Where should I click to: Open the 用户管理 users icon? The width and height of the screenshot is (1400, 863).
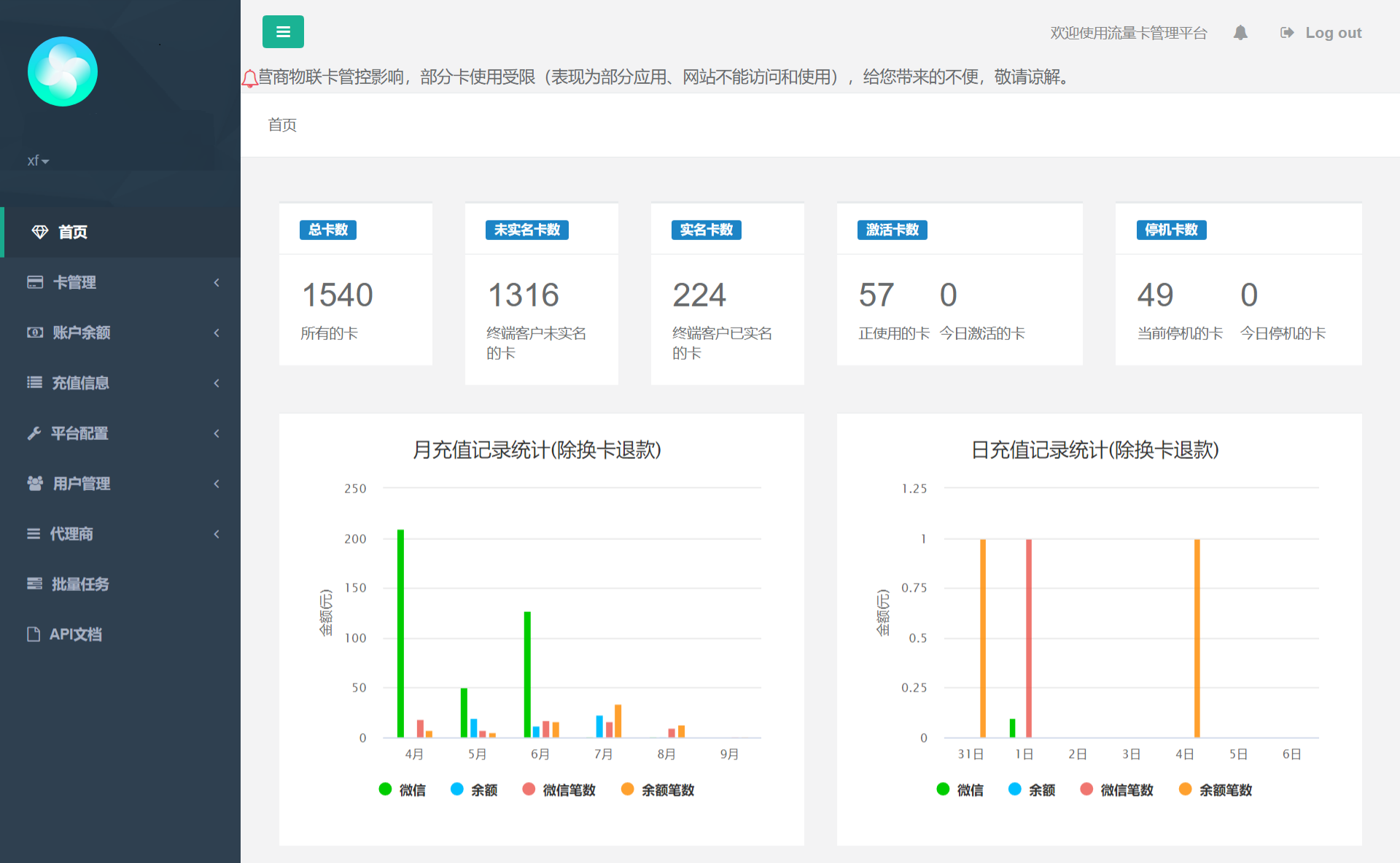(35, 483)
